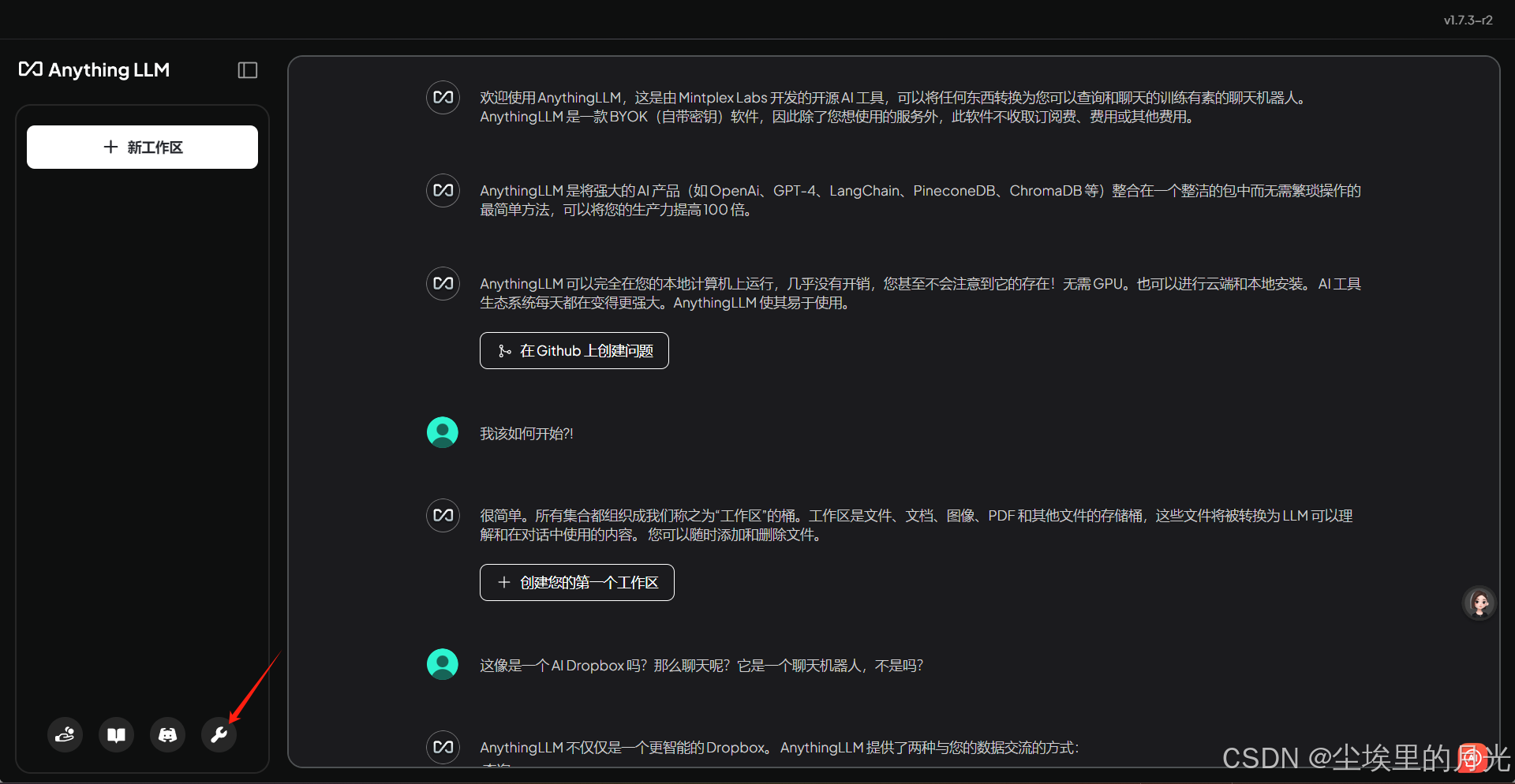1515x784 pixels.
Task: Click the bot avatar beside 本地计算机上运行 message
Action: click(x=443, y=284)
